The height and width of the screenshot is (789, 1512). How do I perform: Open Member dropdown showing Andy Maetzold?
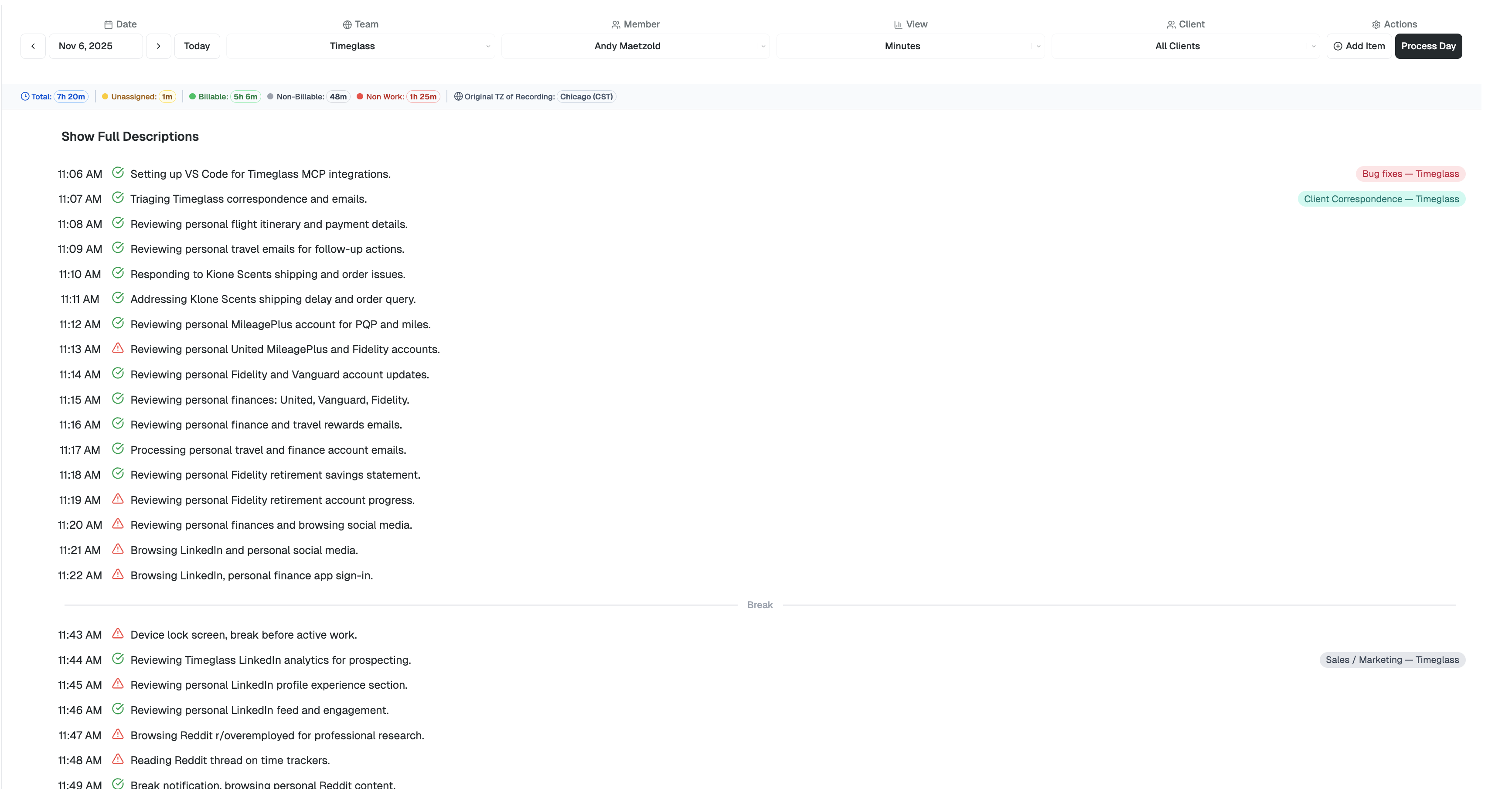click(635, 46)
